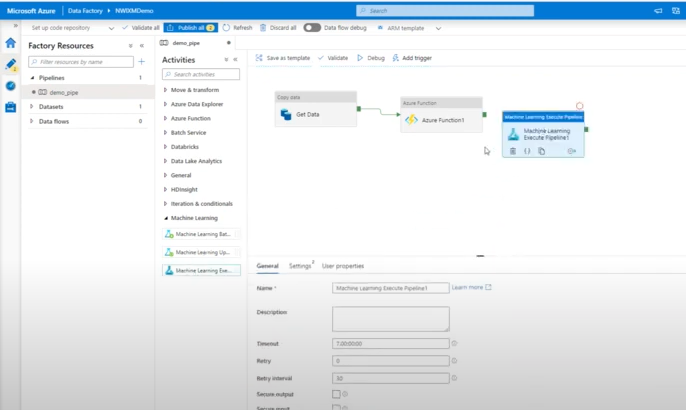Click the plus icon to add resource
The image size is (686, 410).
point(141,62)
